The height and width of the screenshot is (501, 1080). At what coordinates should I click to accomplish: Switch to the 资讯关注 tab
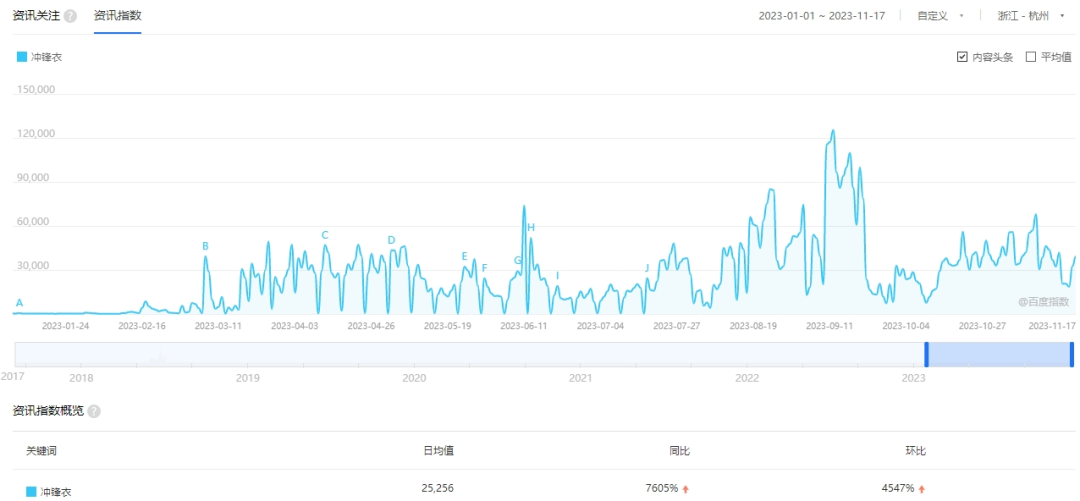pos(35,16)
